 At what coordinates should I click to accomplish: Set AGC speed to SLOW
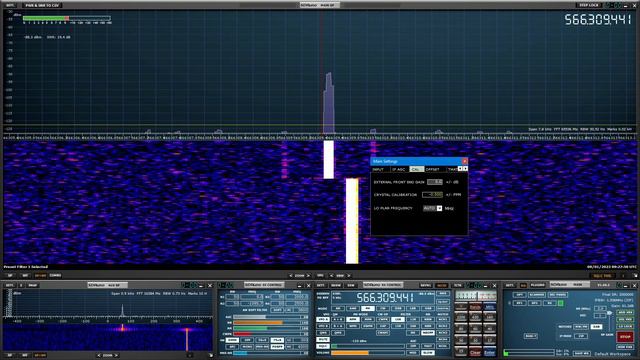pyautogui.click(x=428, y=353)
